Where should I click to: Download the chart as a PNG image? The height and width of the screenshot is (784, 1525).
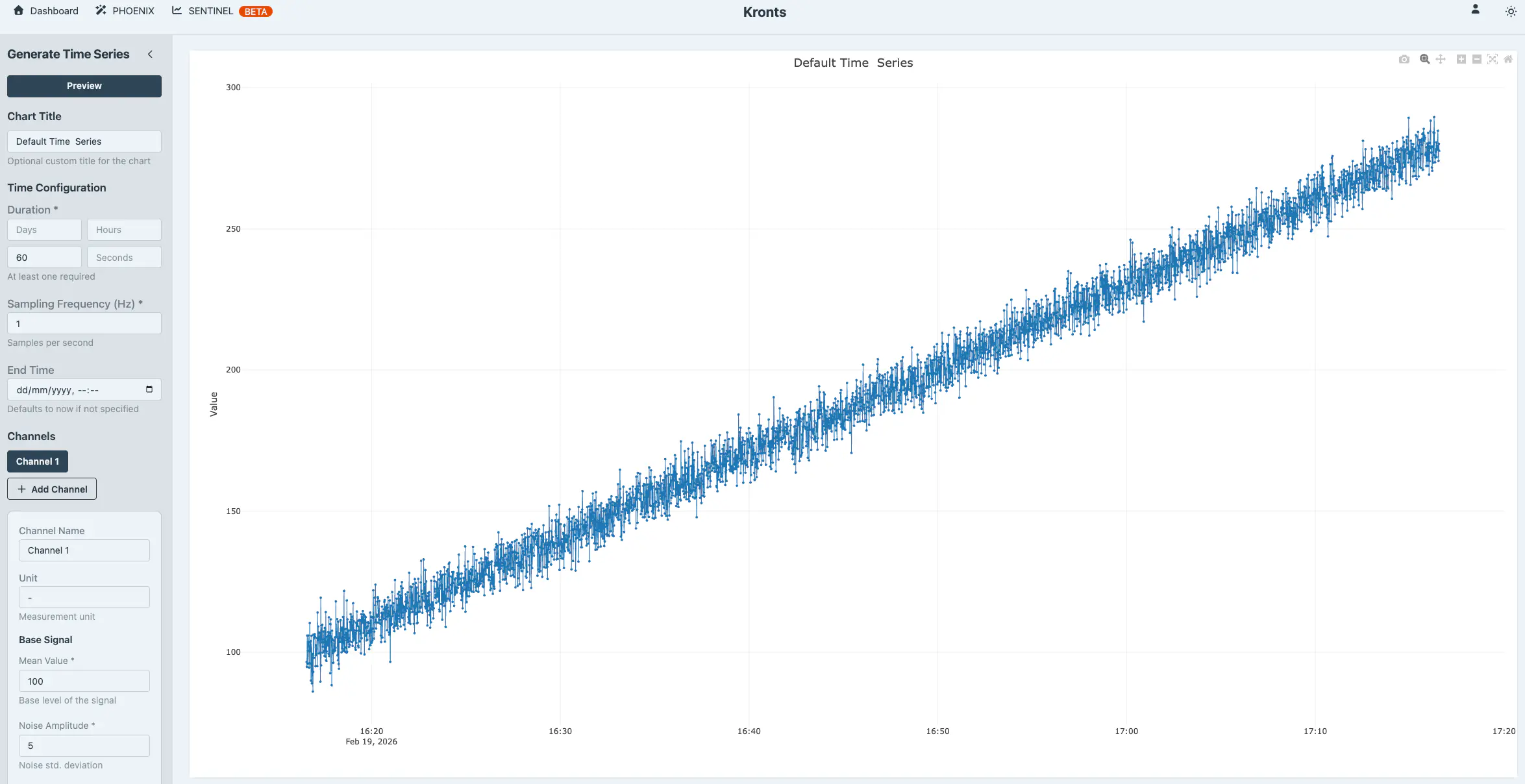click(1404, 59)
